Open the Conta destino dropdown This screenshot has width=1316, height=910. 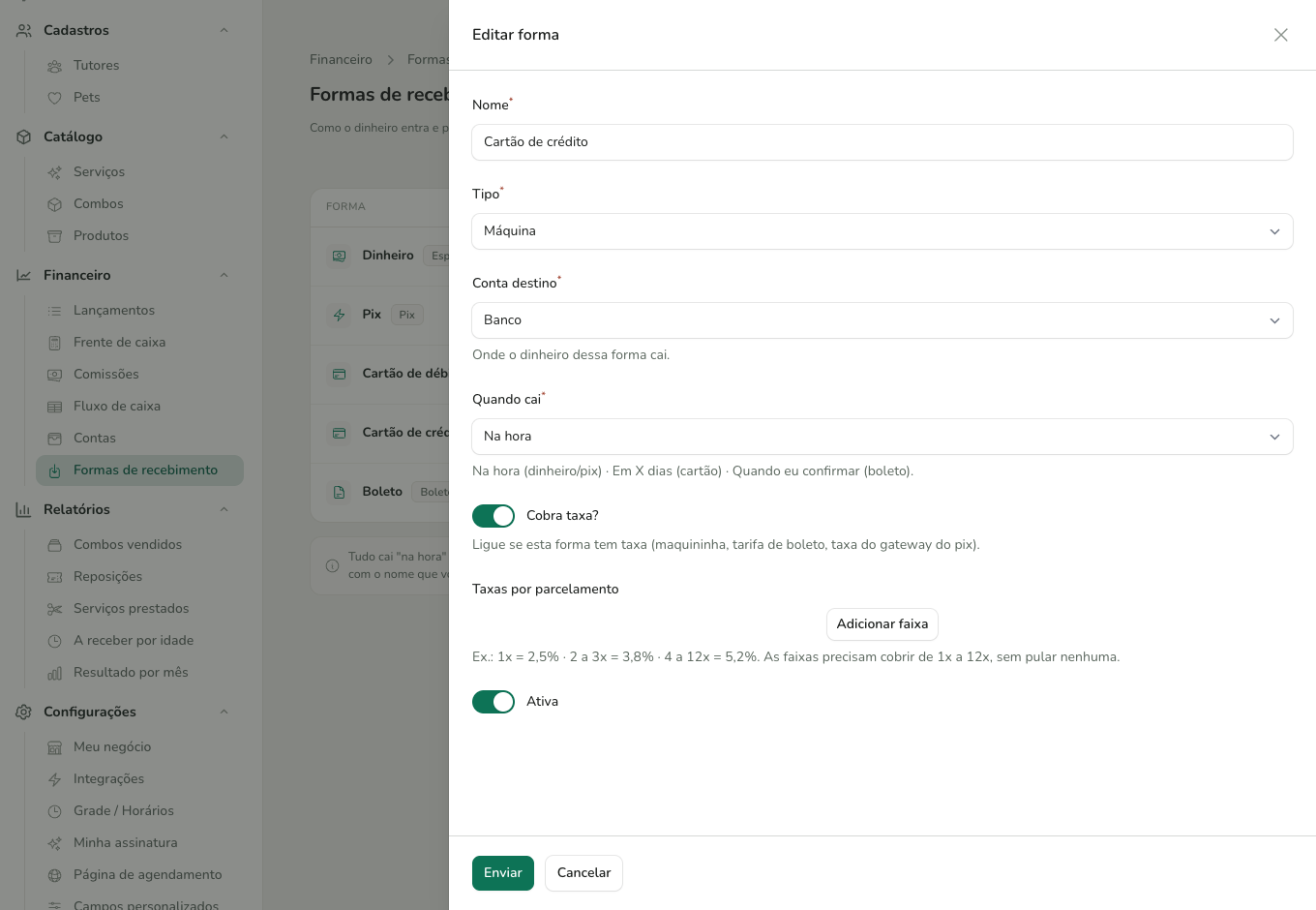[882, 320]
